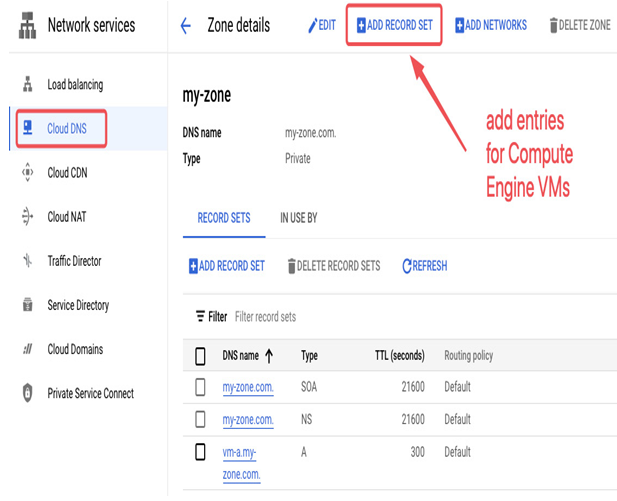The image size is (617, 501).
Task: Refresh the record sets list
Action: (x=425, y=266)
